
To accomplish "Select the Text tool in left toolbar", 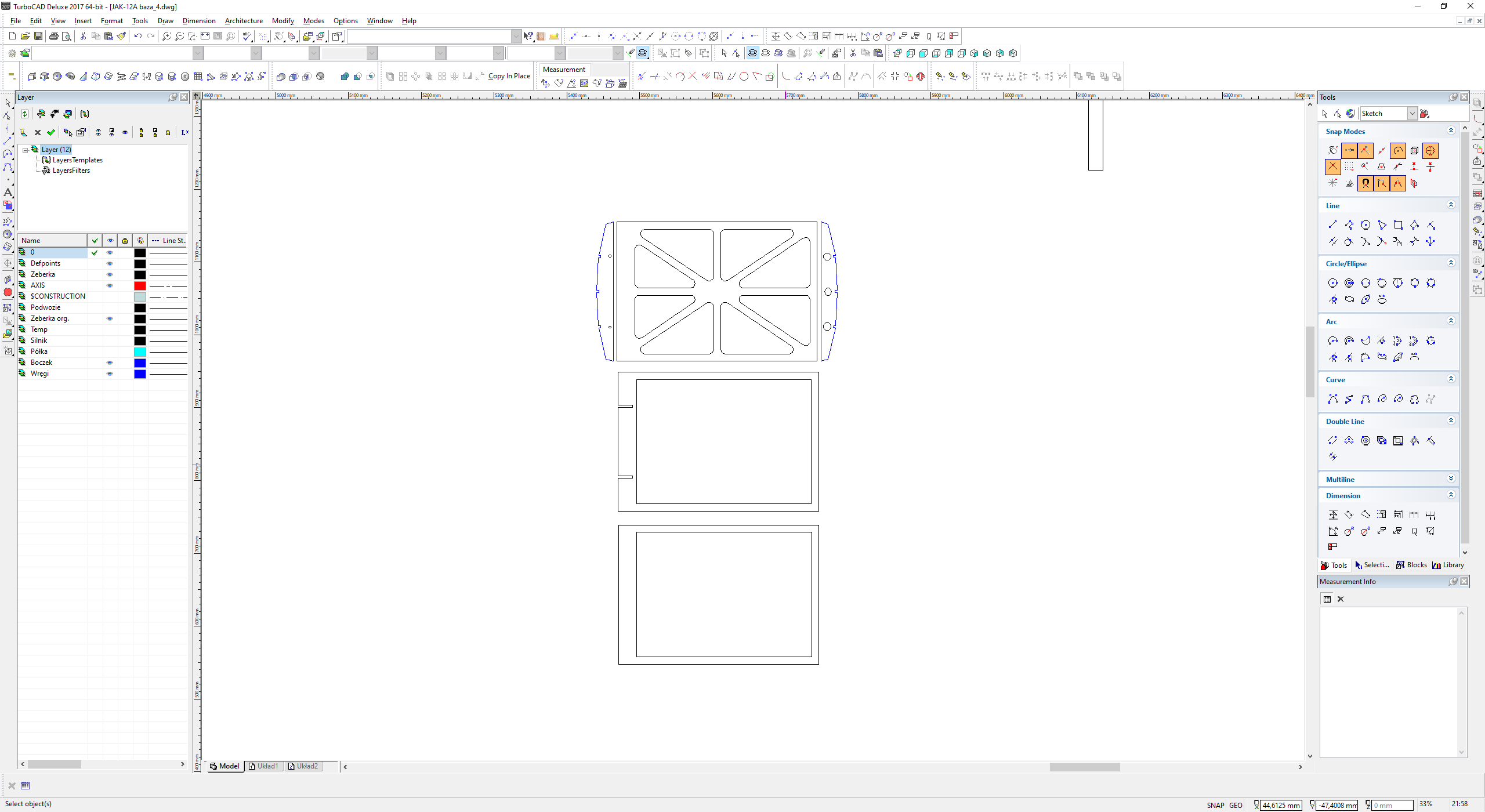I will tap(8, 192).
